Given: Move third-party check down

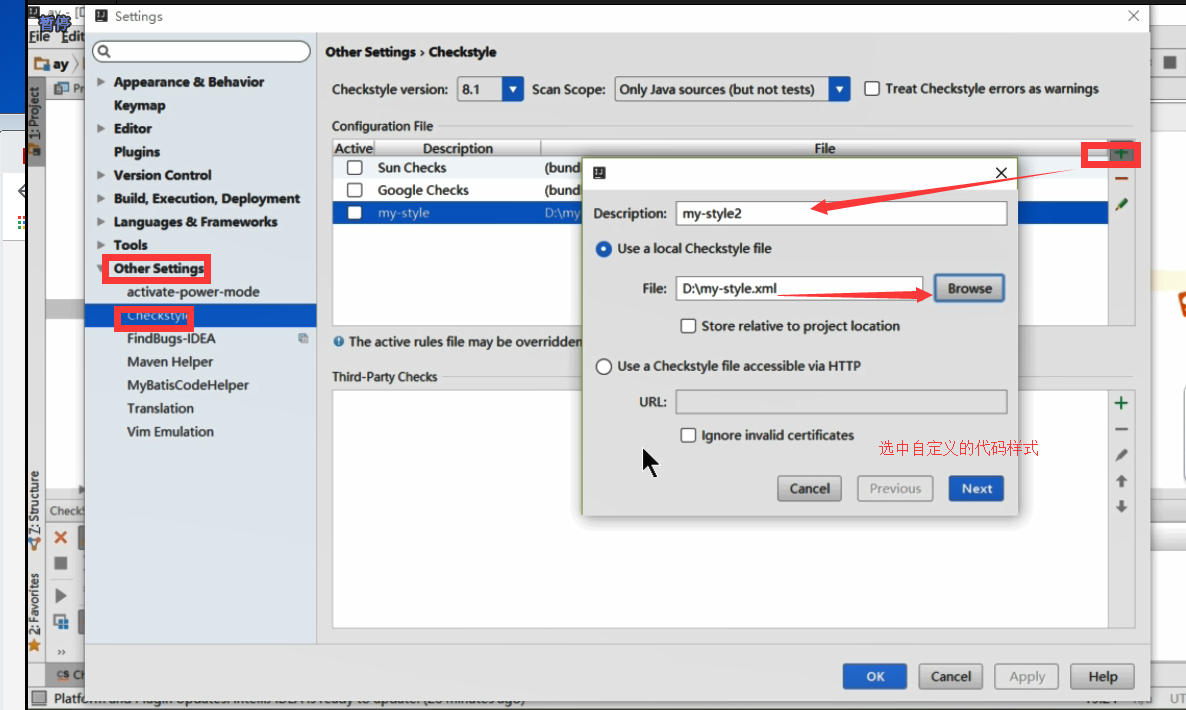Looking at the screenshot, I should (x=1121, y=507).
